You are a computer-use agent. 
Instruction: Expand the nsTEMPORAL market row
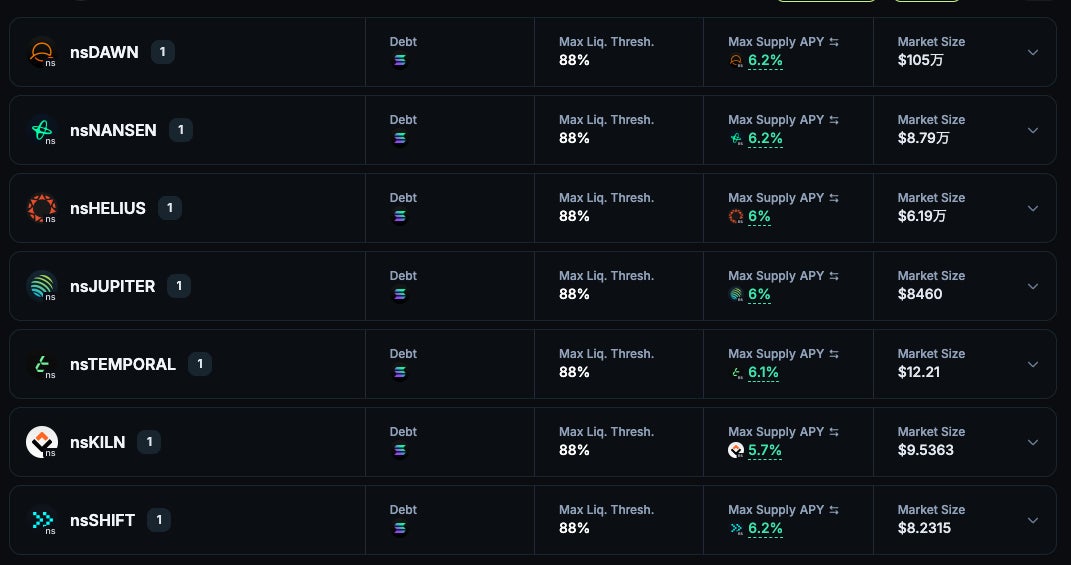1033,364
